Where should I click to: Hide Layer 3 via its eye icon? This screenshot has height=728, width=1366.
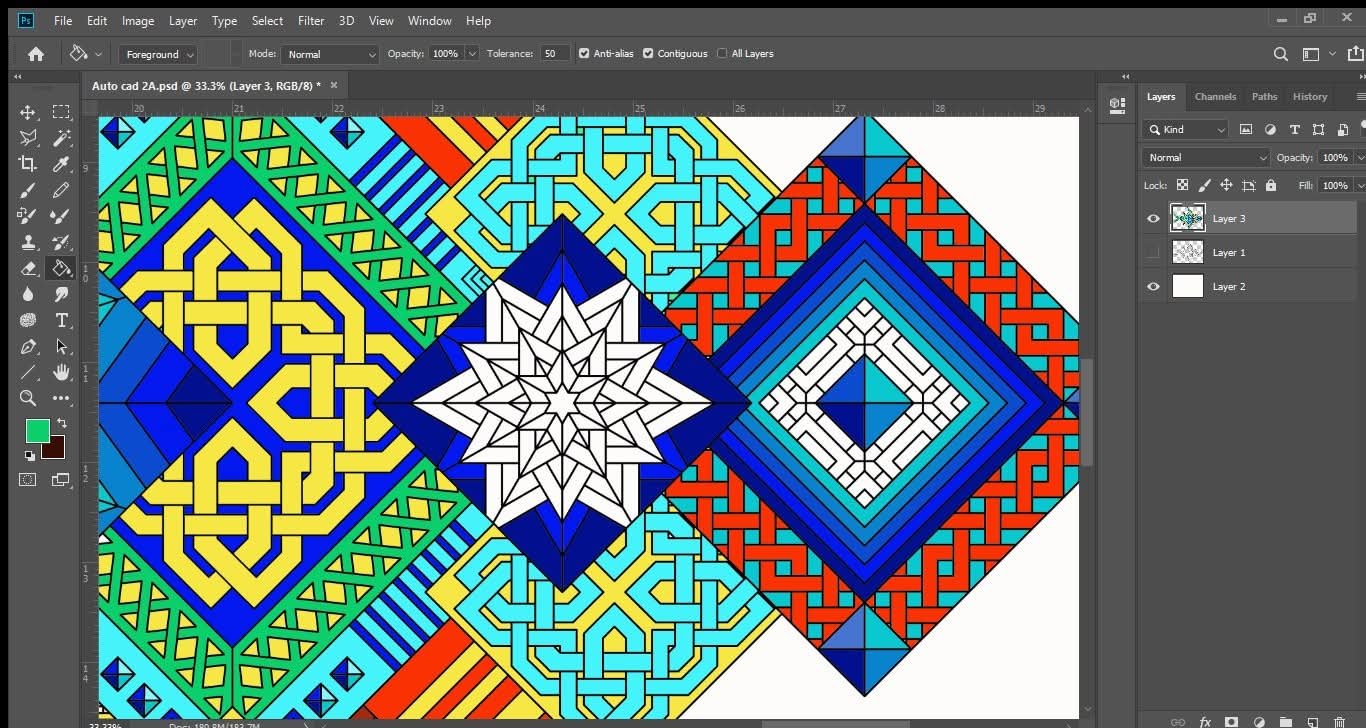tap(1153, 219)
